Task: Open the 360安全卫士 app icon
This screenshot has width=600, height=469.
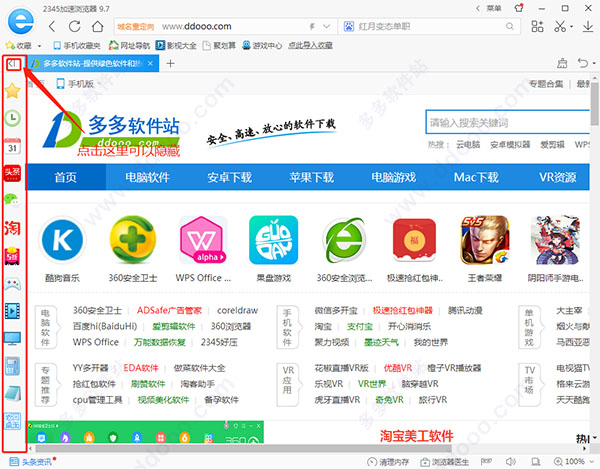Action: click(132, 240)
